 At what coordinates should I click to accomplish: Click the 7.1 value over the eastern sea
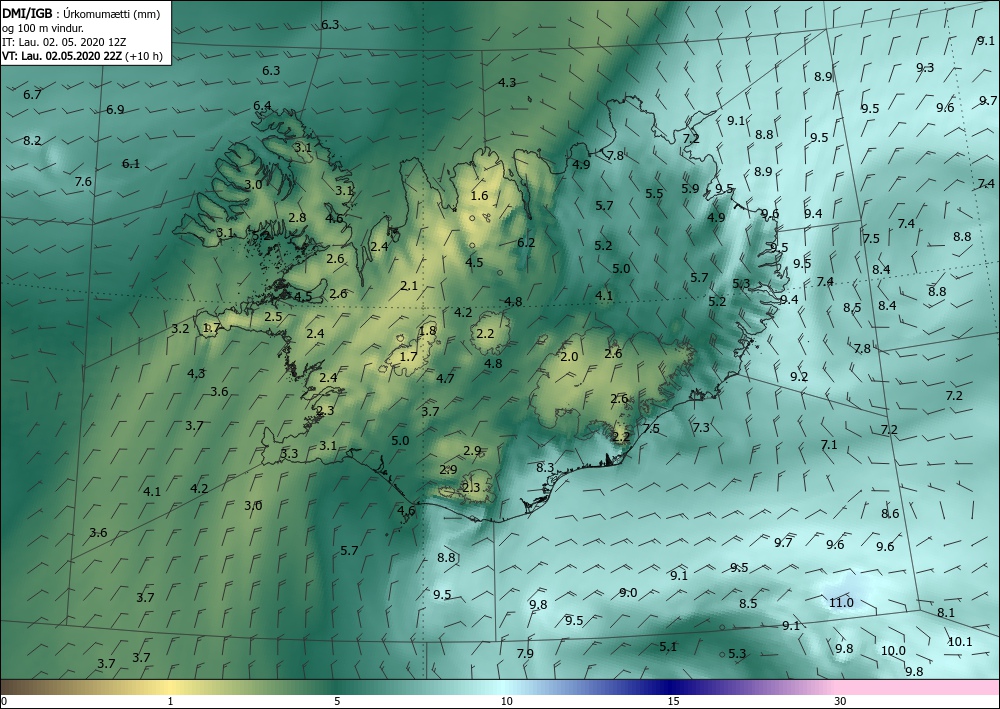coord(828,444)
